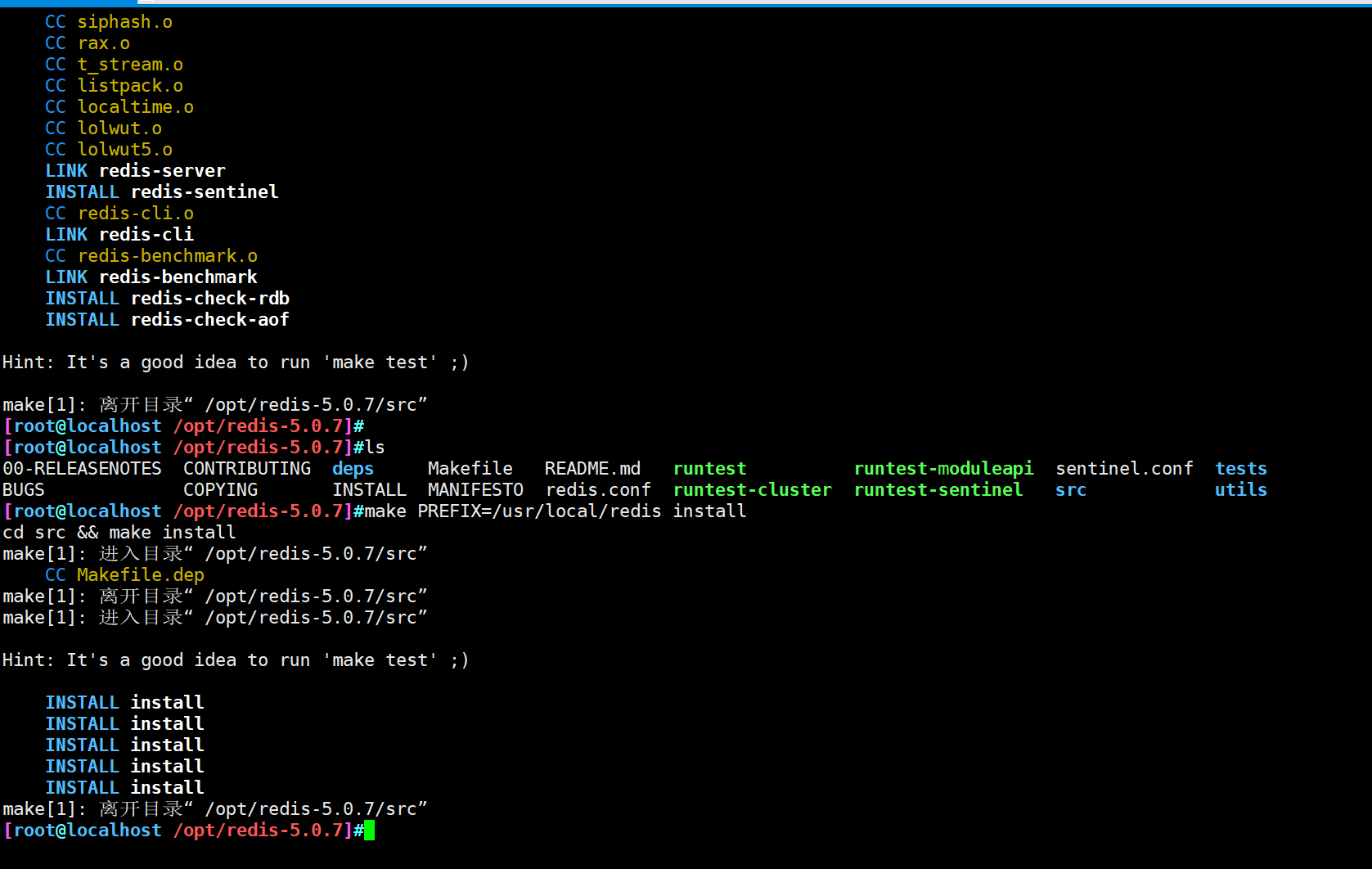Click "redis-cli" in the LINK line
Viewport: 1372px width, 869px height.
click(146, 235)
